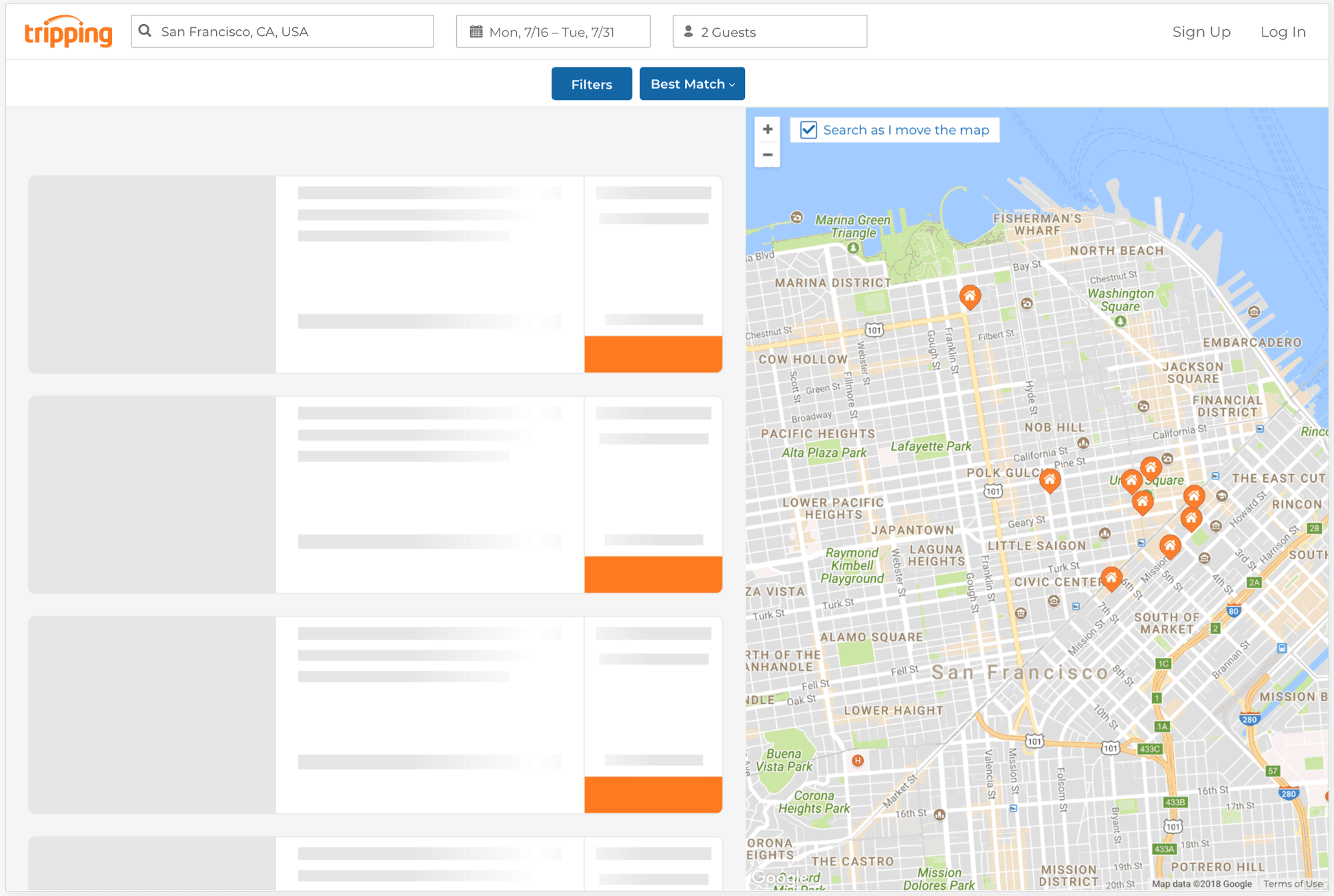Screen dimensions: 1334x896
Task: Click the Sign Up link
Action: [x=1201, y=31]
